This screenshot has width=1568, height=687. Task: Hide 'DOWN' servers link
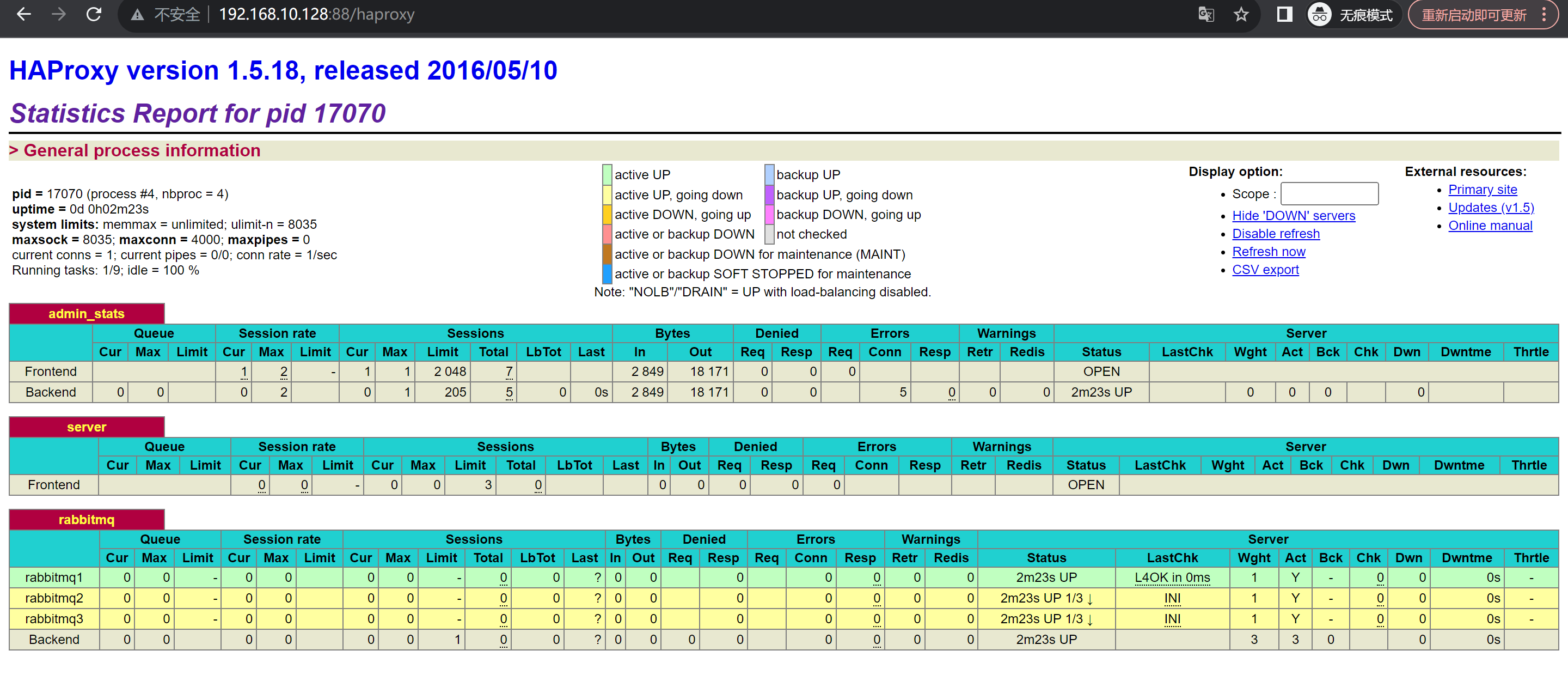(x=1293, y=216)
